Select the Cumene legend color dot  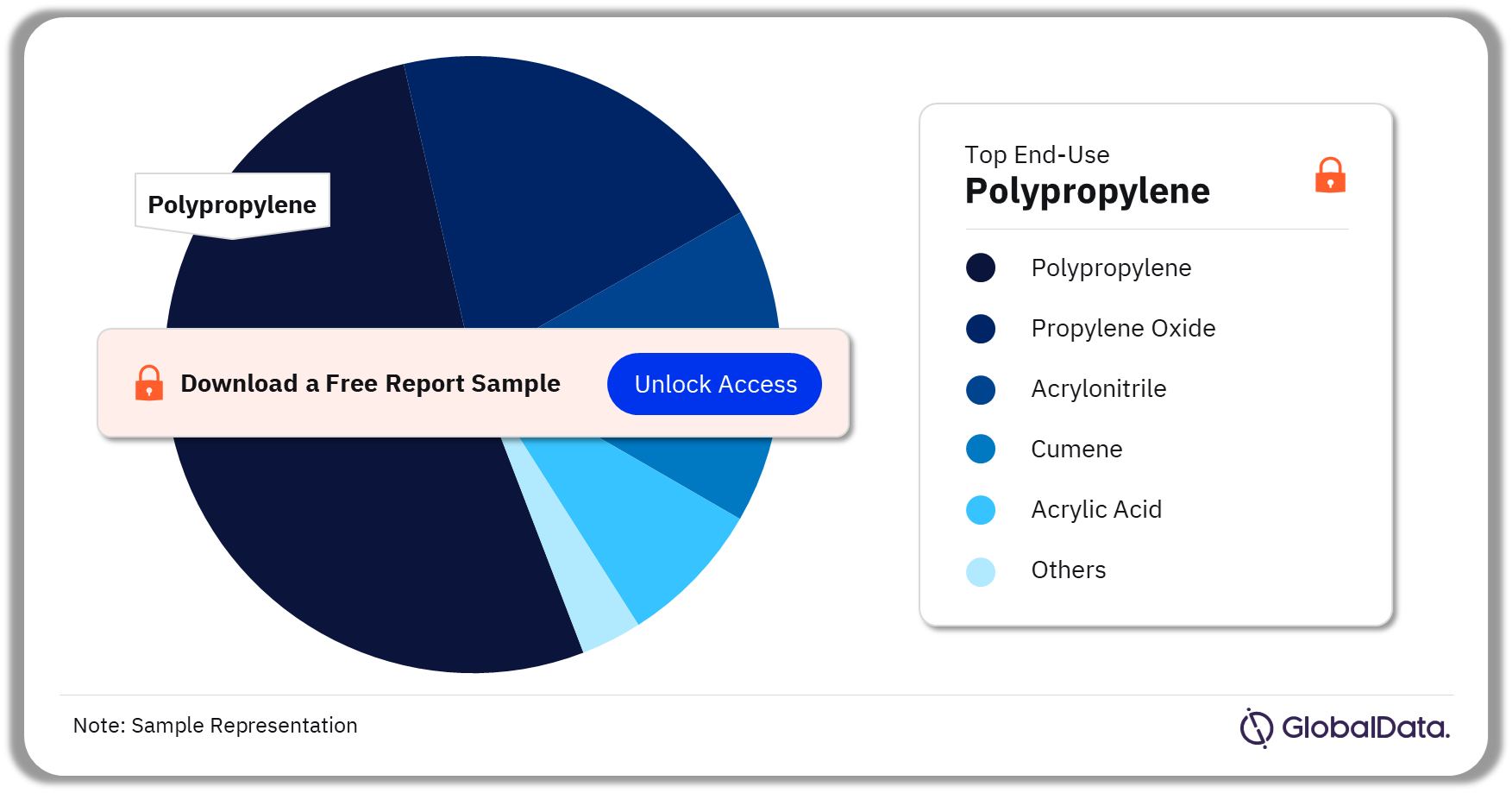pos(981,450)
